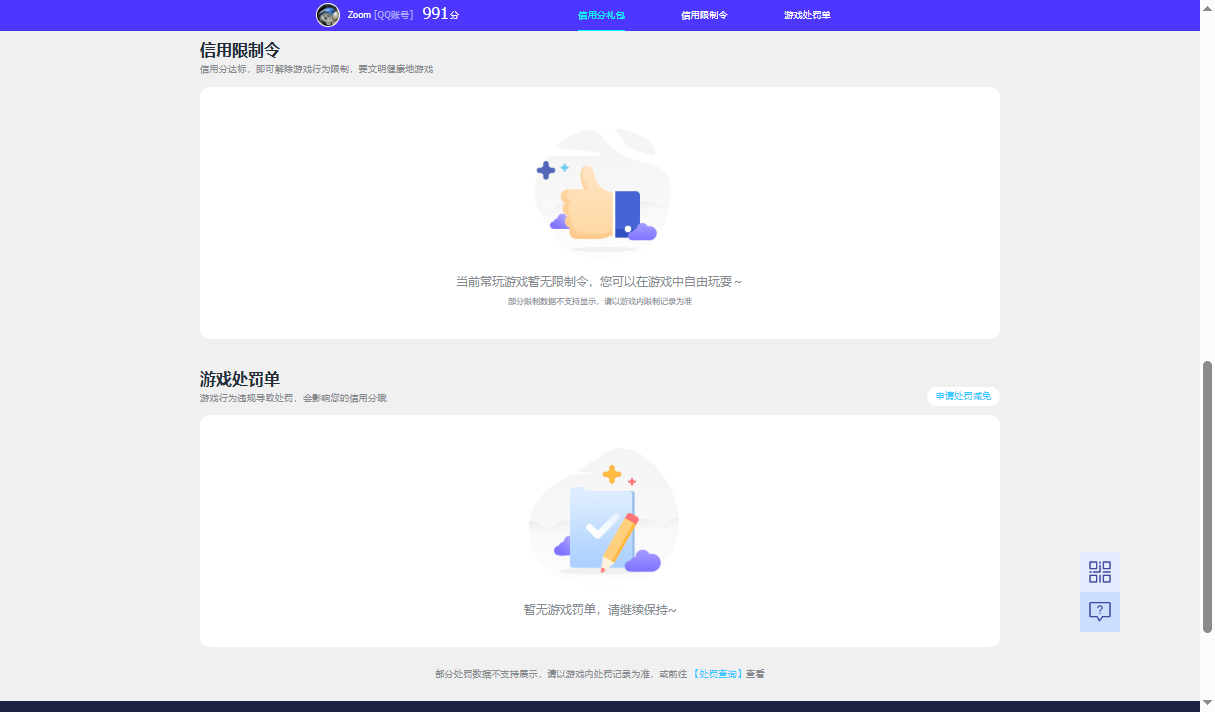Screen dimensions: 1215x712
Task: Switch to the 信用限制令 tab
Action: [x=704, y=16]
